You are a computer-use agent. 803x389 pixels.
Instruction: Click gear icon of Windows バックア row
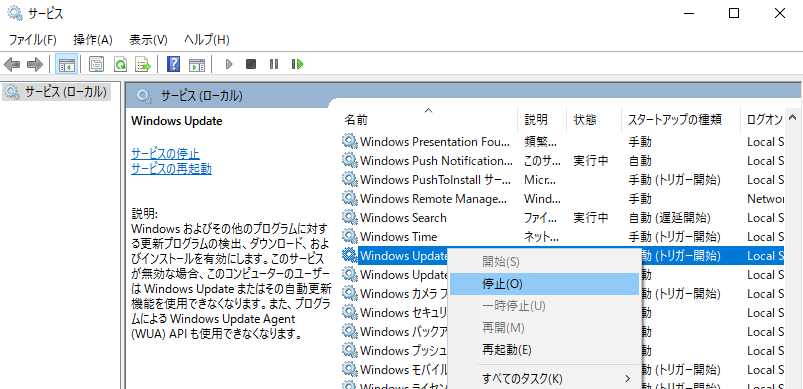349,331
